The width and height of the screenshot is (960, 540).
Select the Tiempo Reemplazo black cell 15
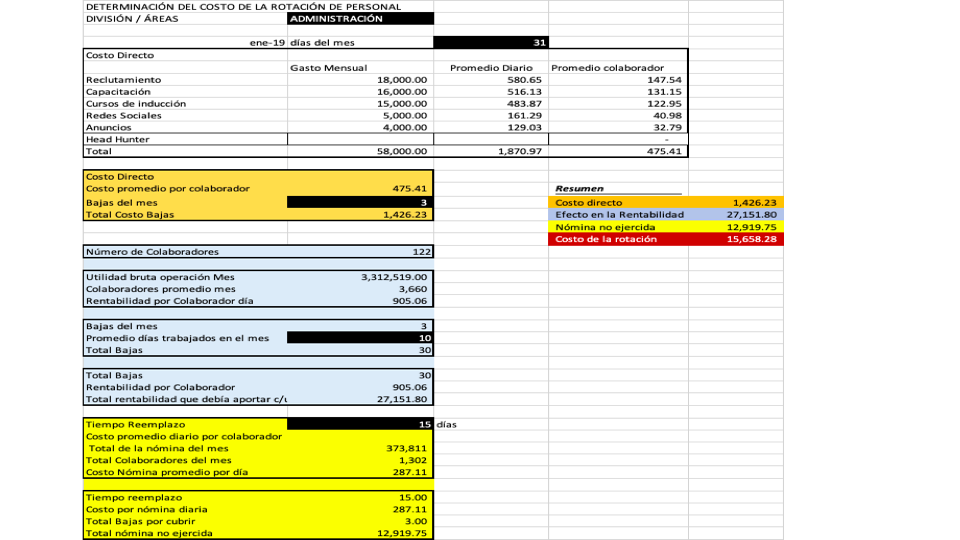tap(360, 424)
